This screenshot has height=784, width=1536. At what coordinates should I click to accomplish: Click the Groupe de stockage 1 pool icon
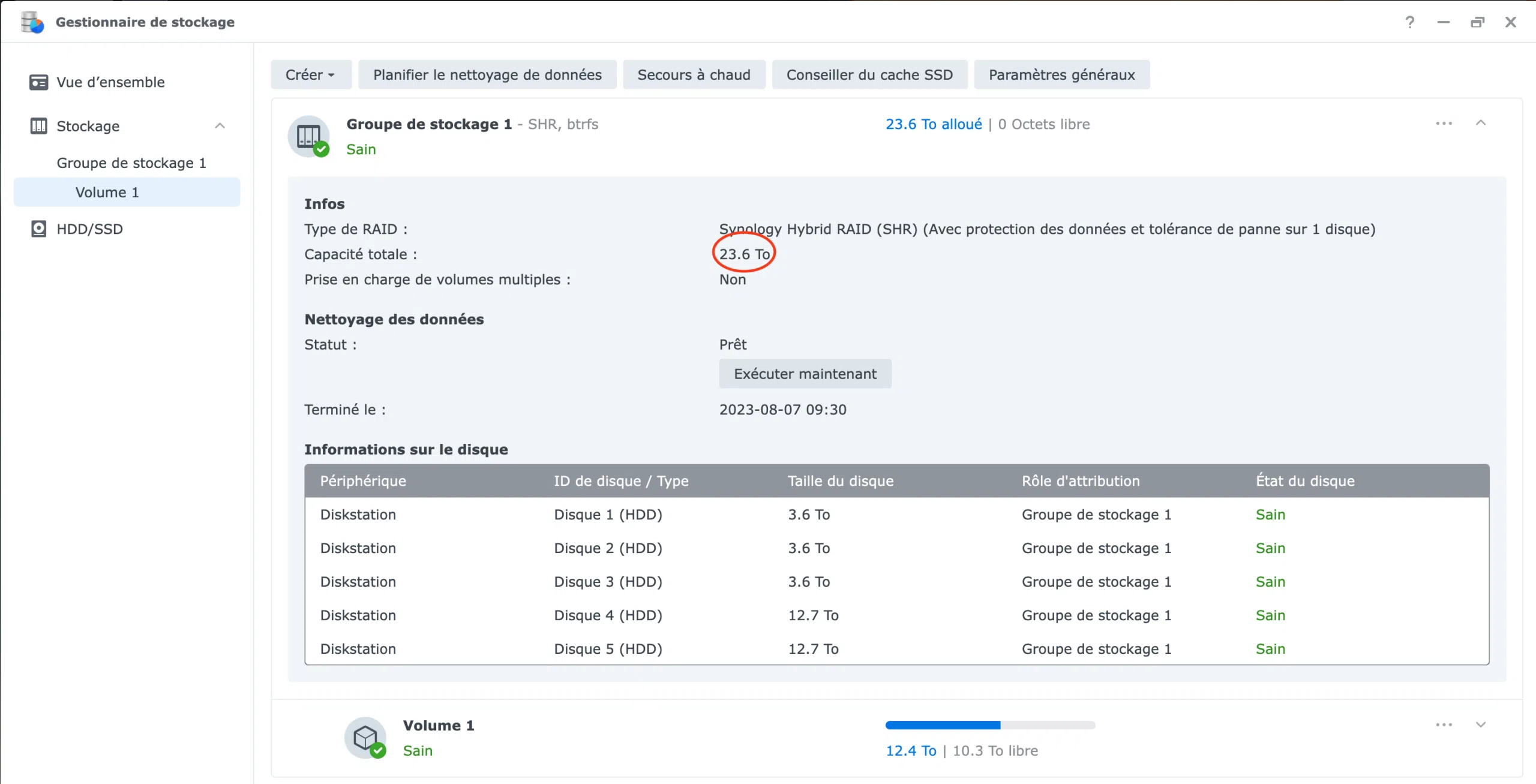click(x=309, y=136)
